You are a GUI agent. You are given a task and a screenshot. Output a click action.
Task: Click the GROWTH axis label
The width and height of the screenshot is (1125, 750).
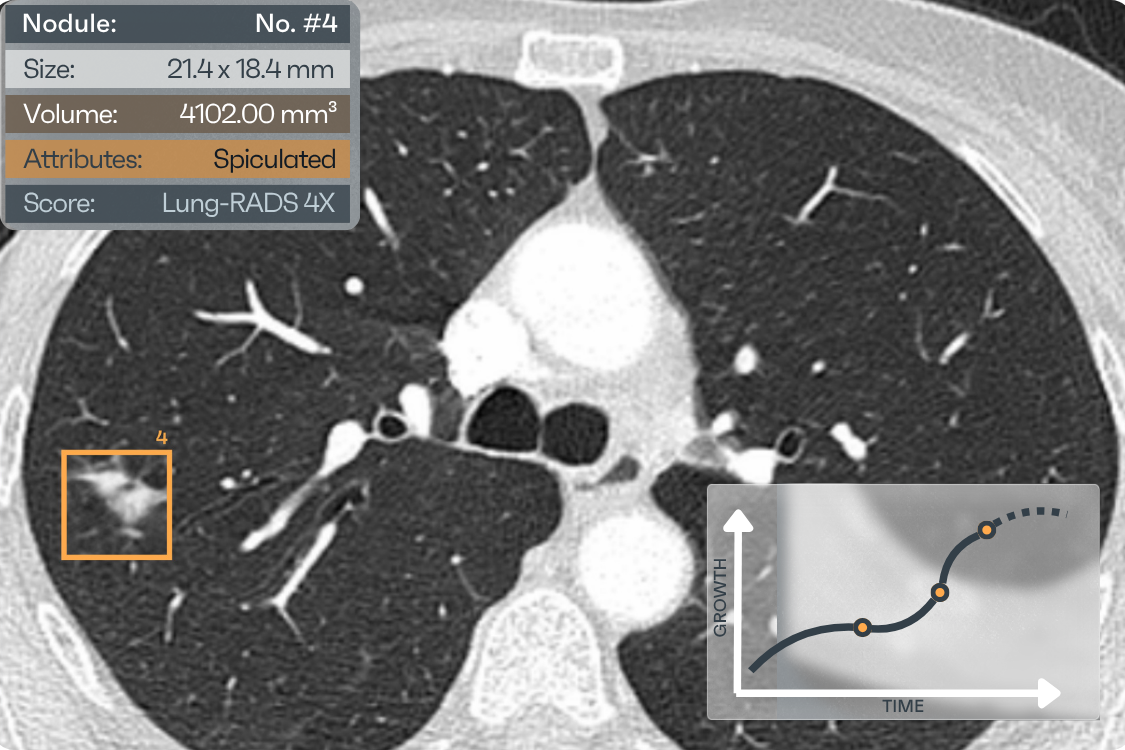coord(720,597)
